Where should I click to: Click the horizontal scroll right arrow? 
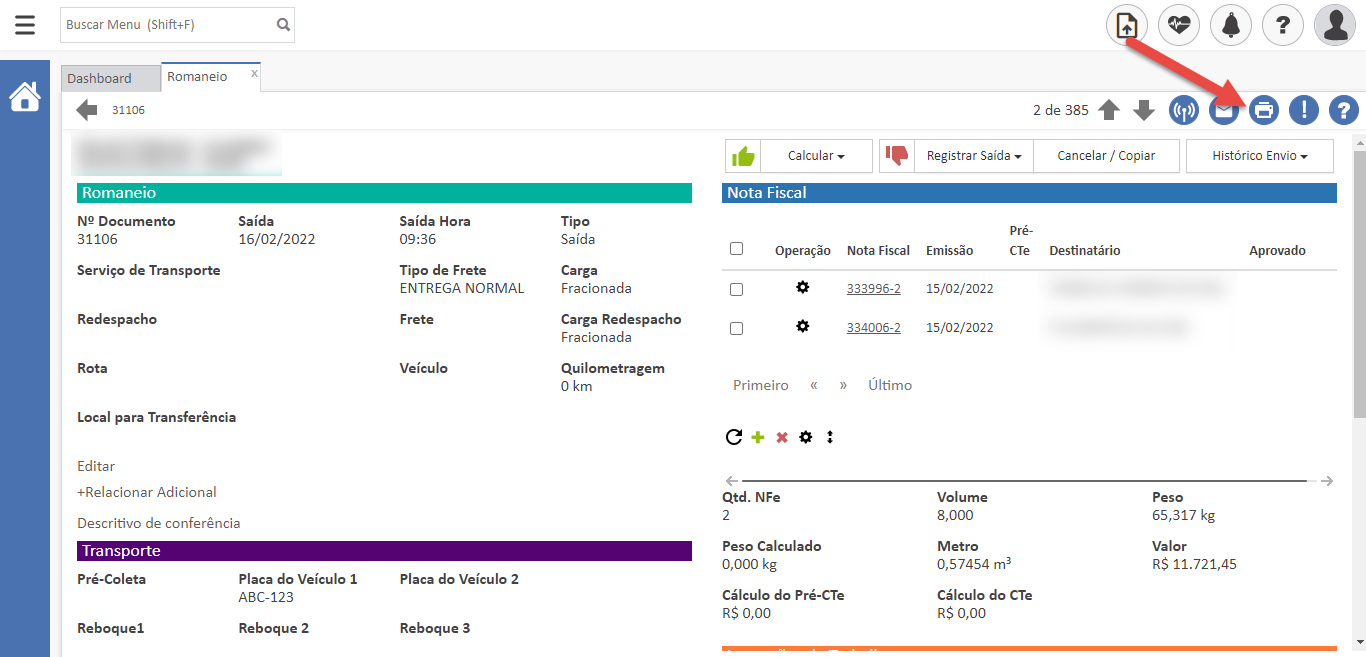point(1326,481)
